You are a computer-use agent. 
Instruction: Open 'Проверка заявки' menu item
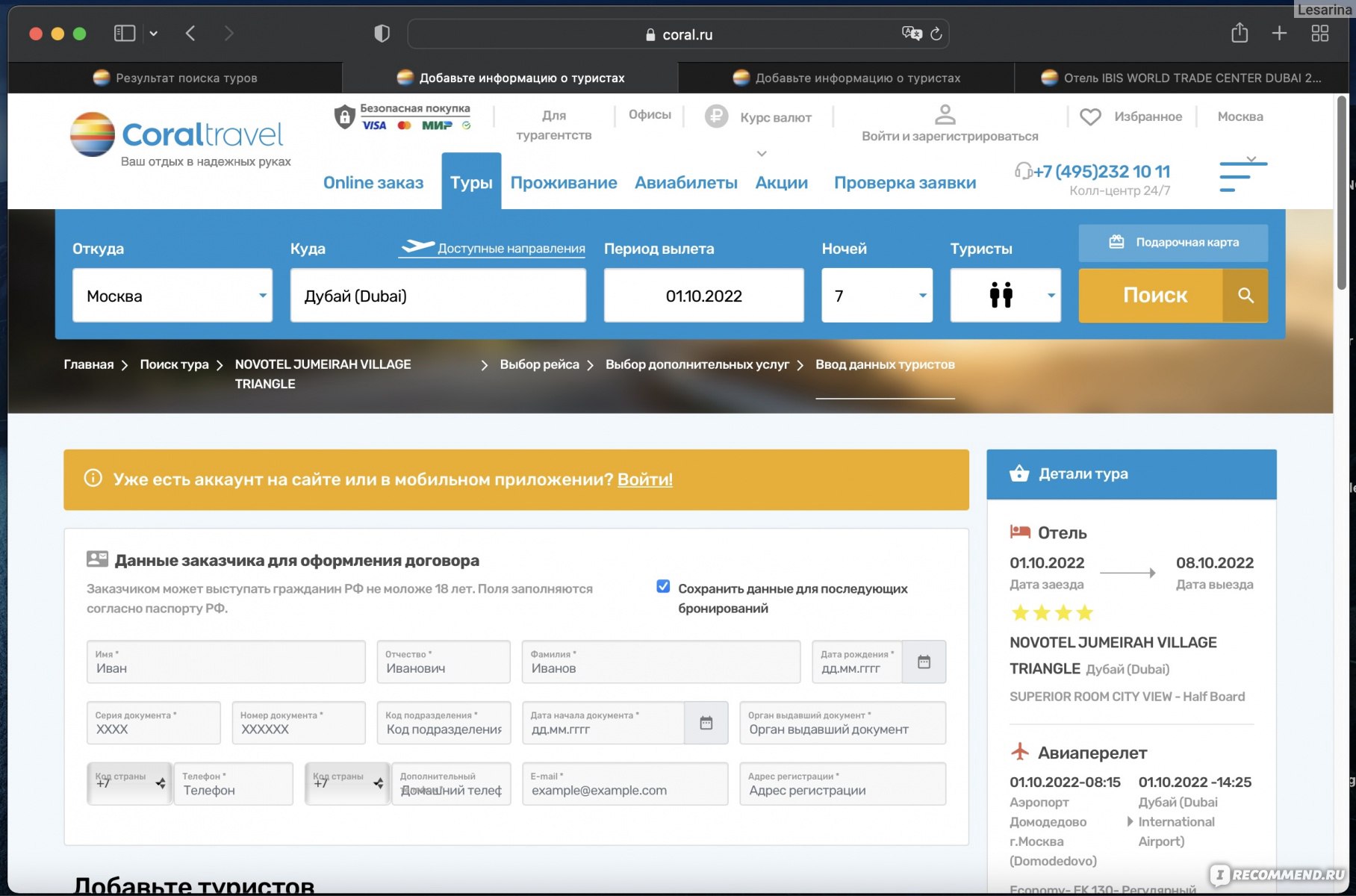click(905, 183)
